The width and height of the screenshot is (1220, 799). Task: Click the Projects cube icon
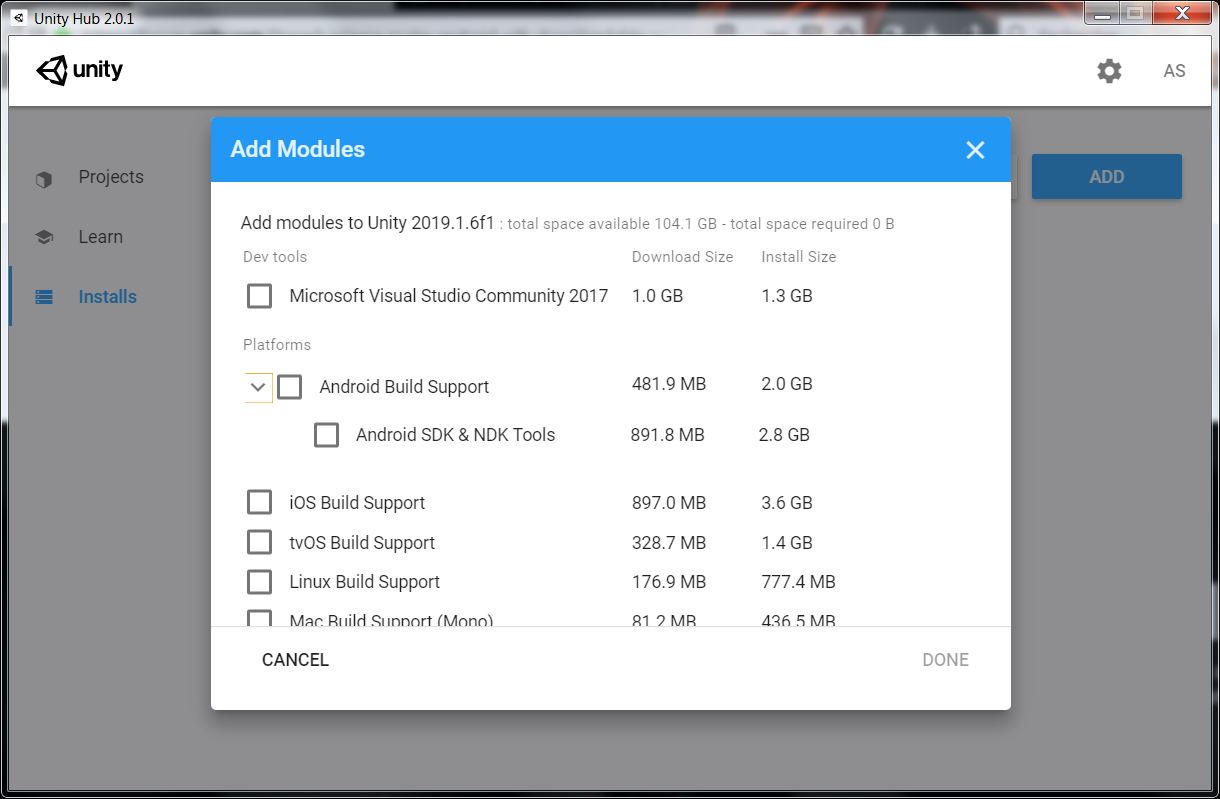pyautogui.click(x=44, y=179)
